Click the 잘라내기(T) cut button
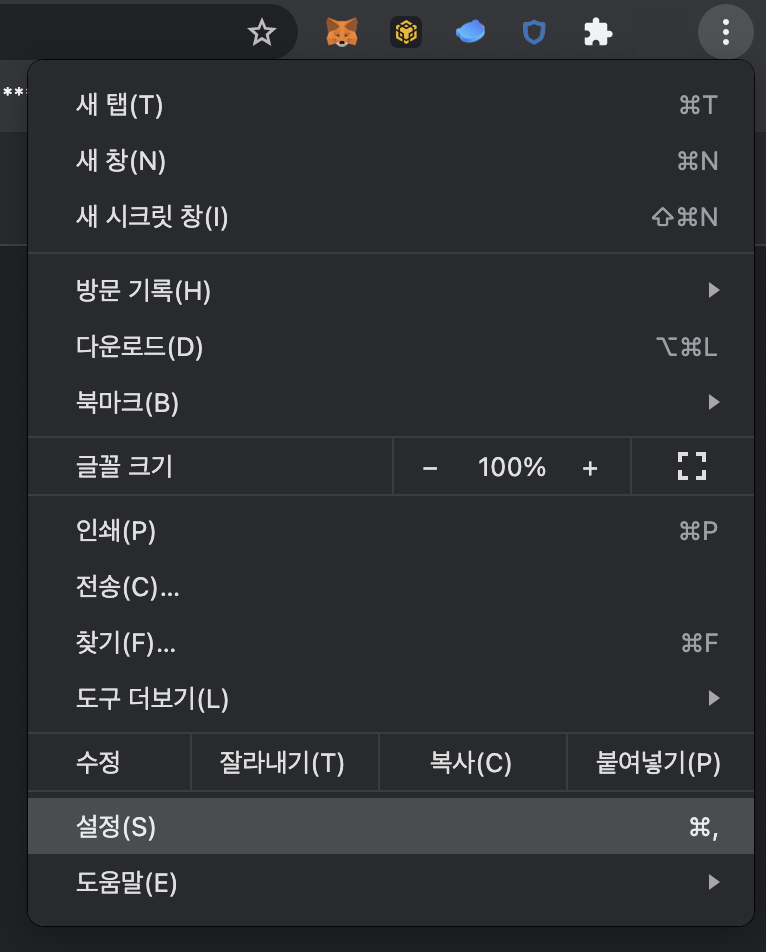 point(282,763)
